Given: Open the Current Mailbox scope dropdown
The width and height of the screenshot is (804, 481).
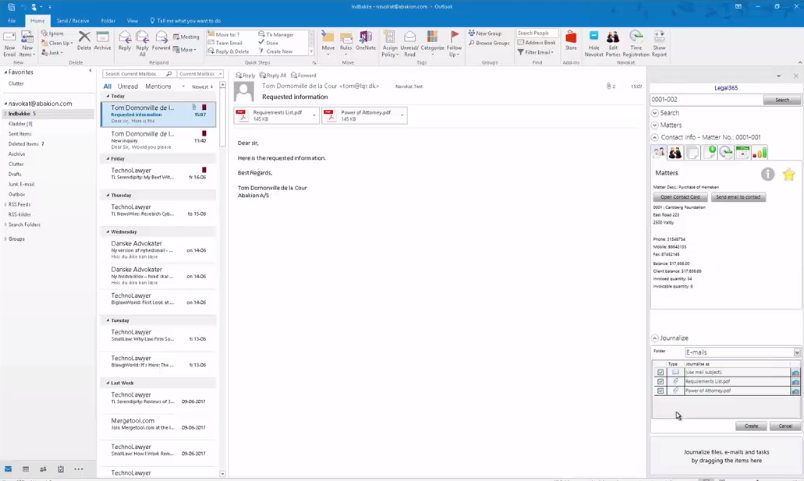Looking at the screenshot, I should (x=200, y=74).
